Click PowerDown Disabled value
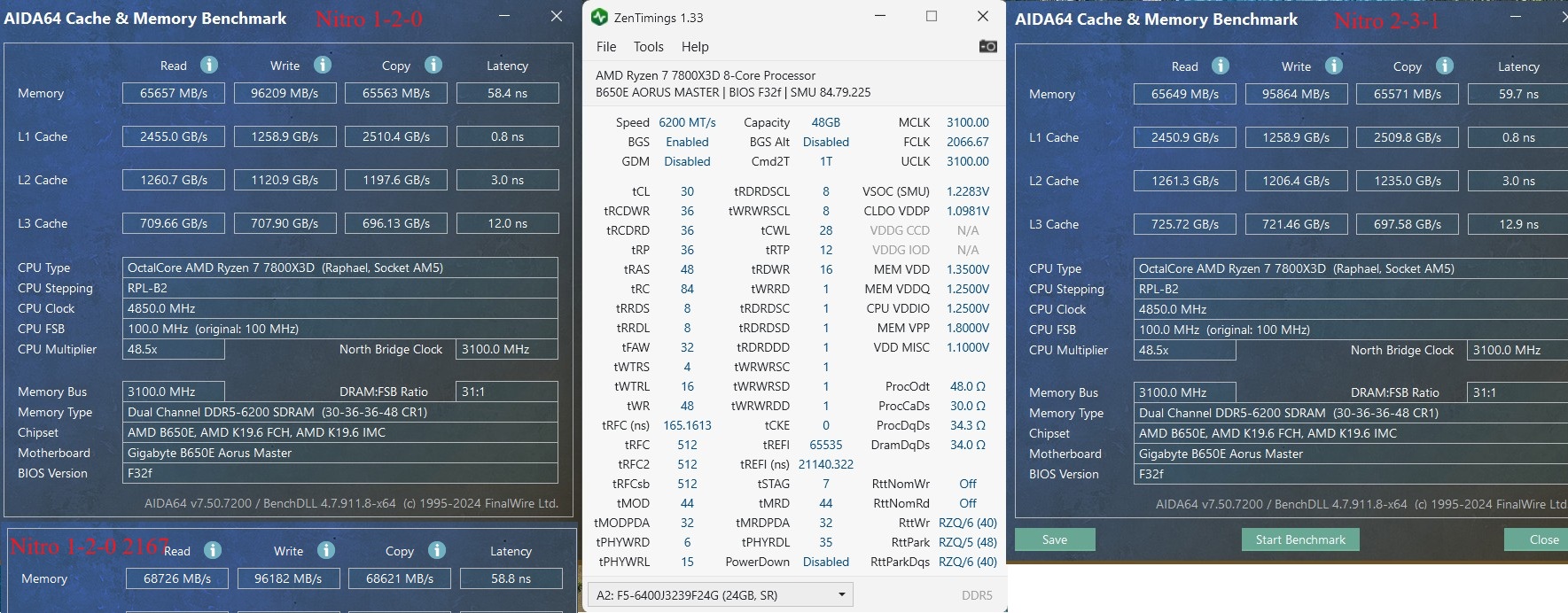1568x613 pixels. [x=826, y=562]
